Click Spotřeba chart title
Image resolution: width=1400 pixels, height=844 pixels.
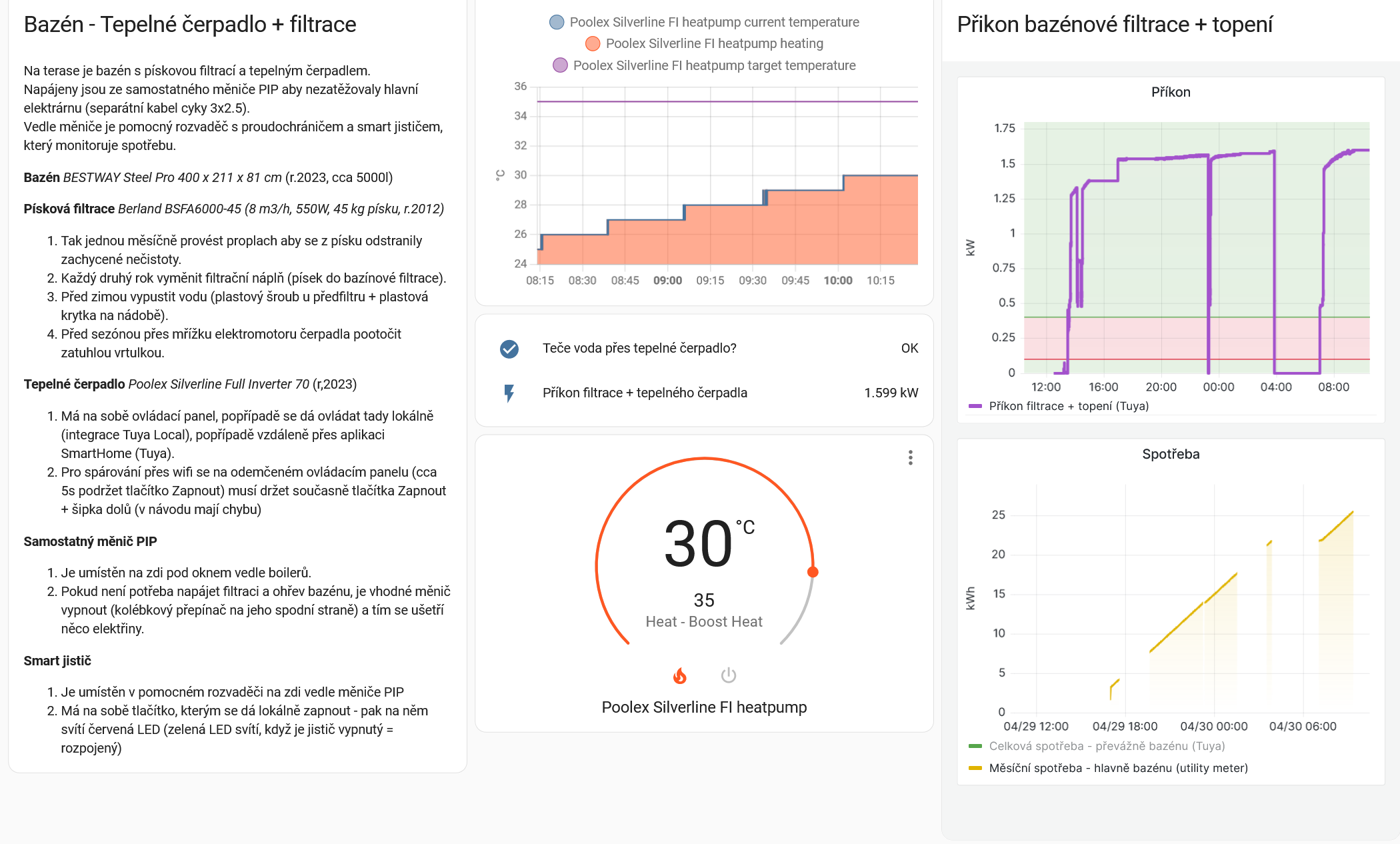[x=1170, y=454]
